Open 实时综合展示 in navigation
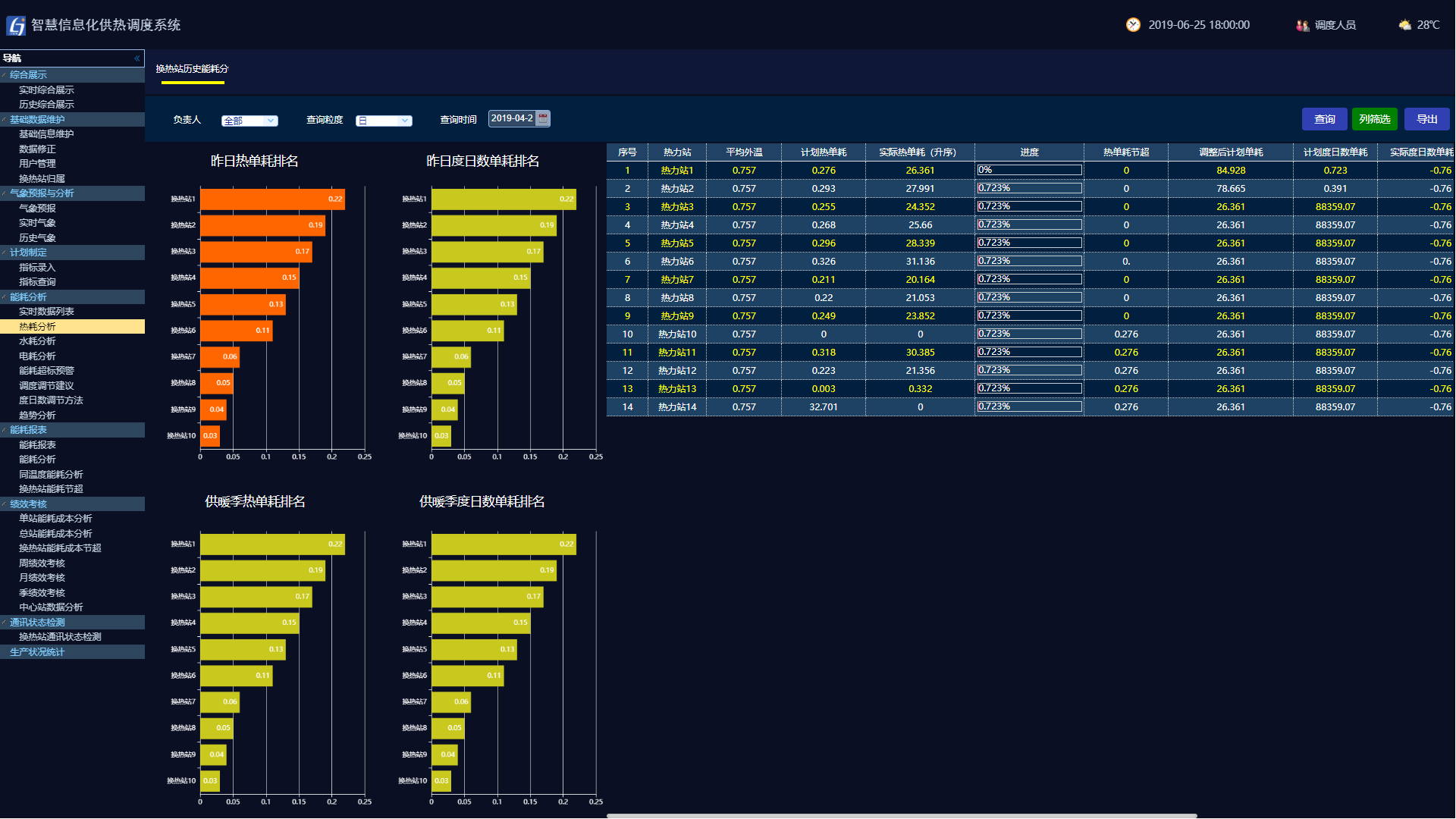 [x=46, y=90]
